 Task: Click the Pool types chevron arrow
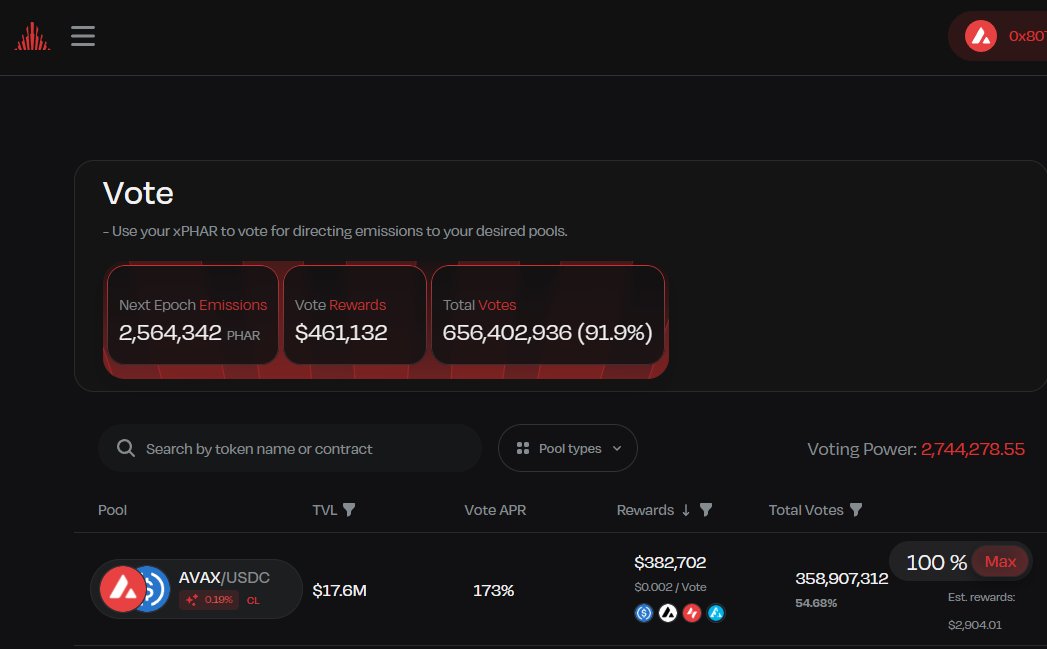click(617, 449)
